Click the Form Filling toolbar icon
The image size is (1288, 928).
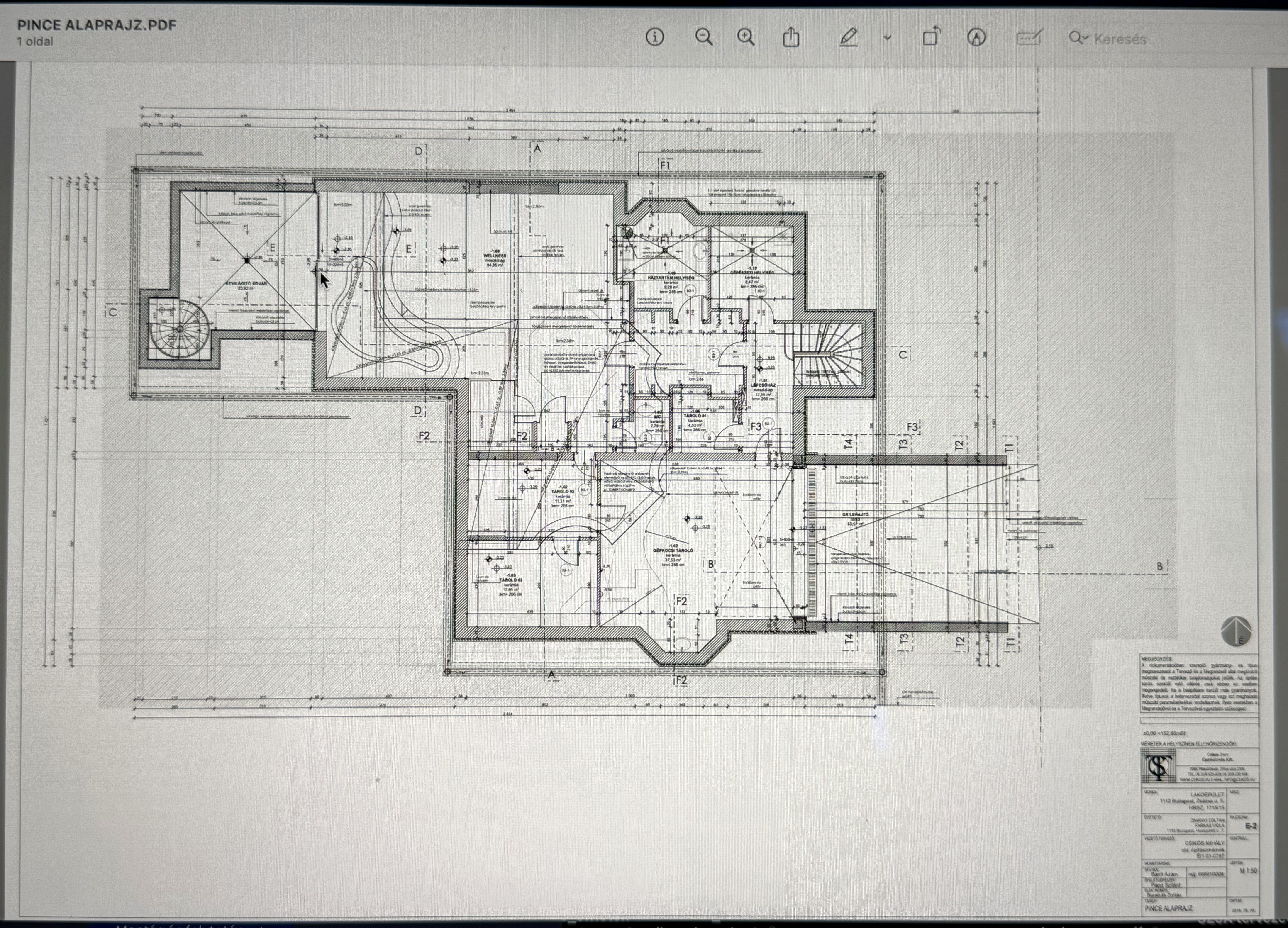coord(1028,37)
